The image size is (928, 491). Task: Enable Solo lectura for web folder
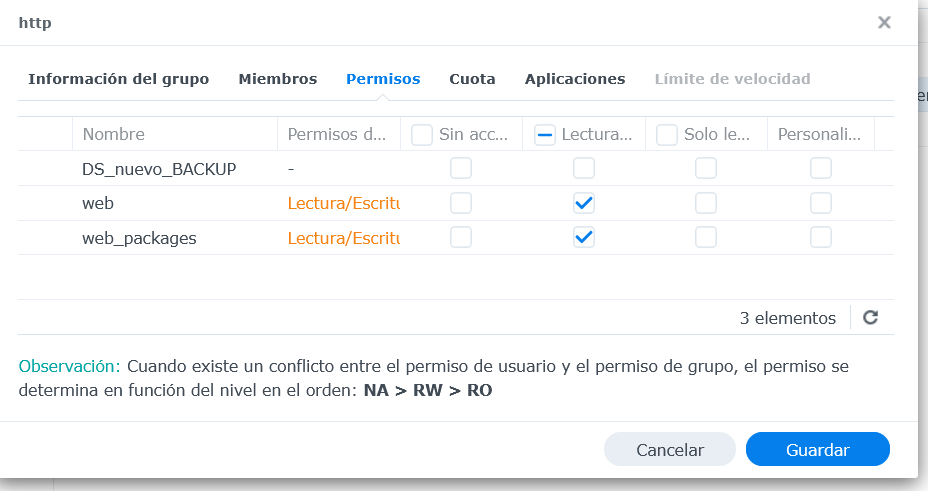pyautogui.click(x=706, y=203)
